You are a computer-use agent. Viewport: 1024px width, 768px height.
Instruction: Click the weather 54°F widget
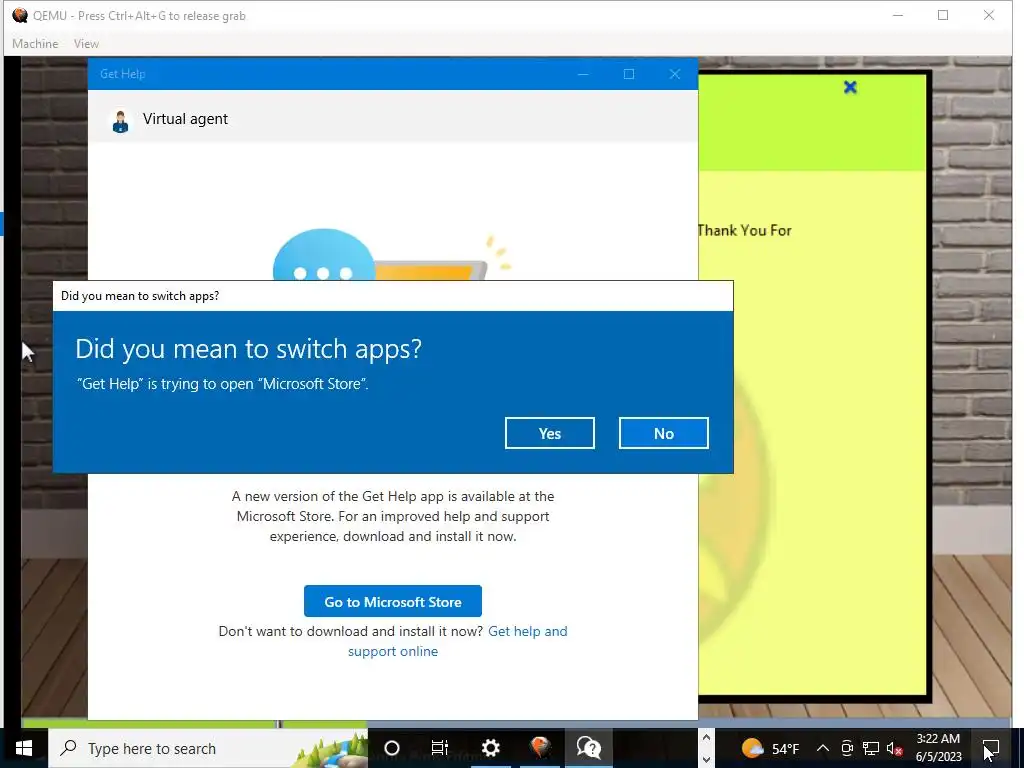click(x=771, y=748)
